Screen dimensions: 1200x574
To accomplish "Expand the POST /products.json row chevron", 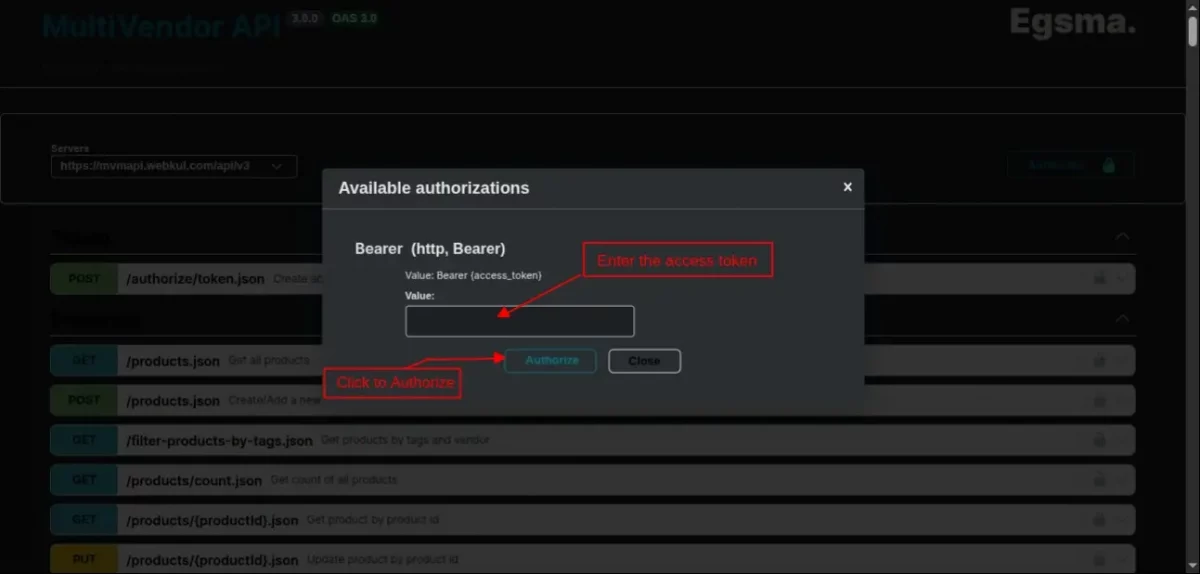I will point(1121,400).
